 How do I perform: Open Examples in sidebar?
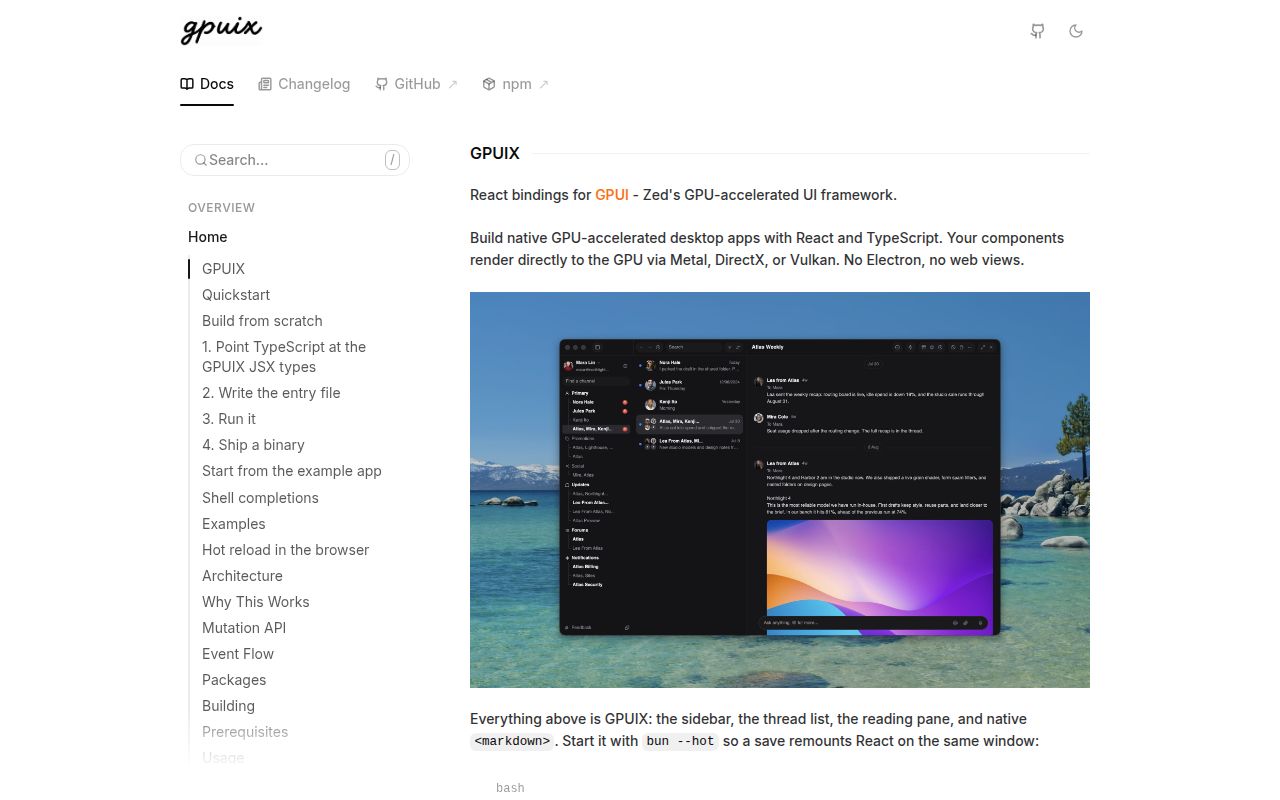(234, 524)
